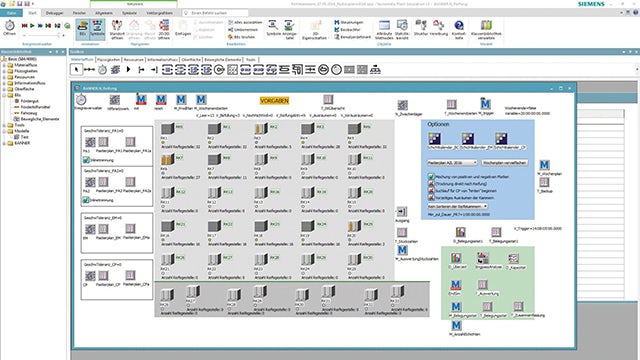This screenshot has width=640, height=360.
Task: Click the green play simulation button
Action: pyautogui.click(x=32, y=26)
